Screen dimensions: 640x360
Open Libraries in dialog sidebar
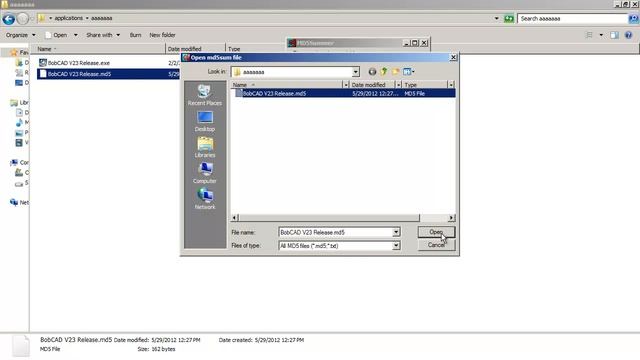pos(204,147)
